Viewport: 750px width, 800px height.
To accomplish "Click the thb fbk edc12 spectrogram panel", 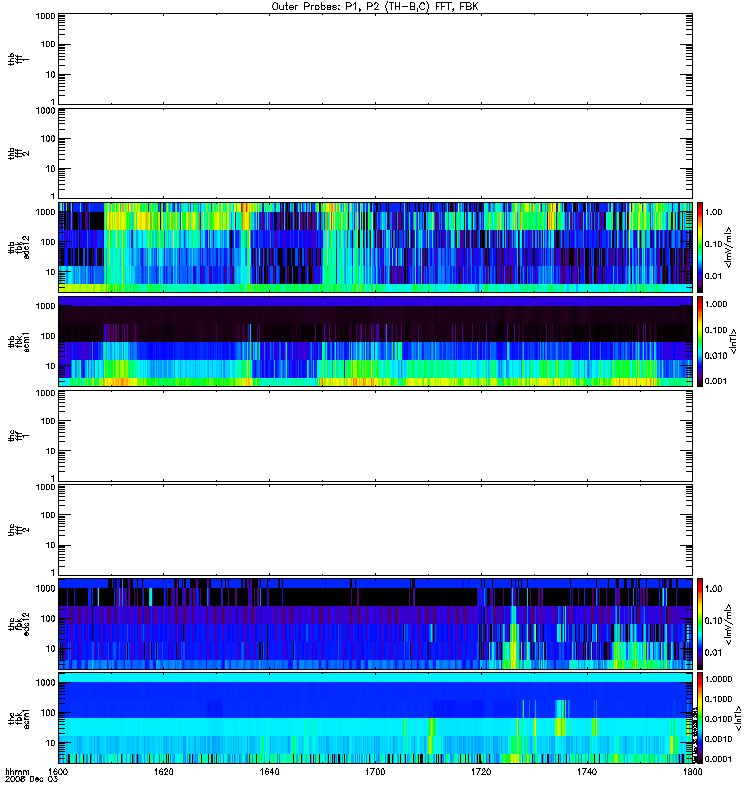I will click(x=376, y=247).
